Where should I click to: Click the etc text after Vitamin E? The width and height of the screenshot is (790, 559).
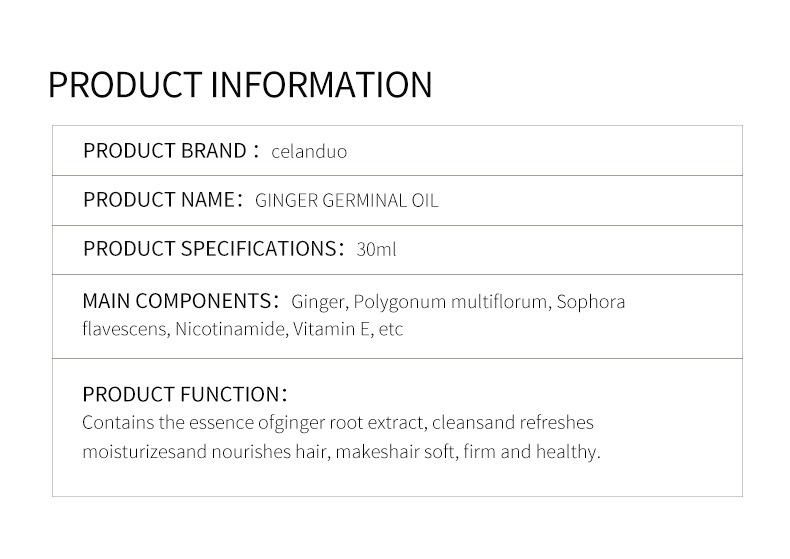pos(391,328)
